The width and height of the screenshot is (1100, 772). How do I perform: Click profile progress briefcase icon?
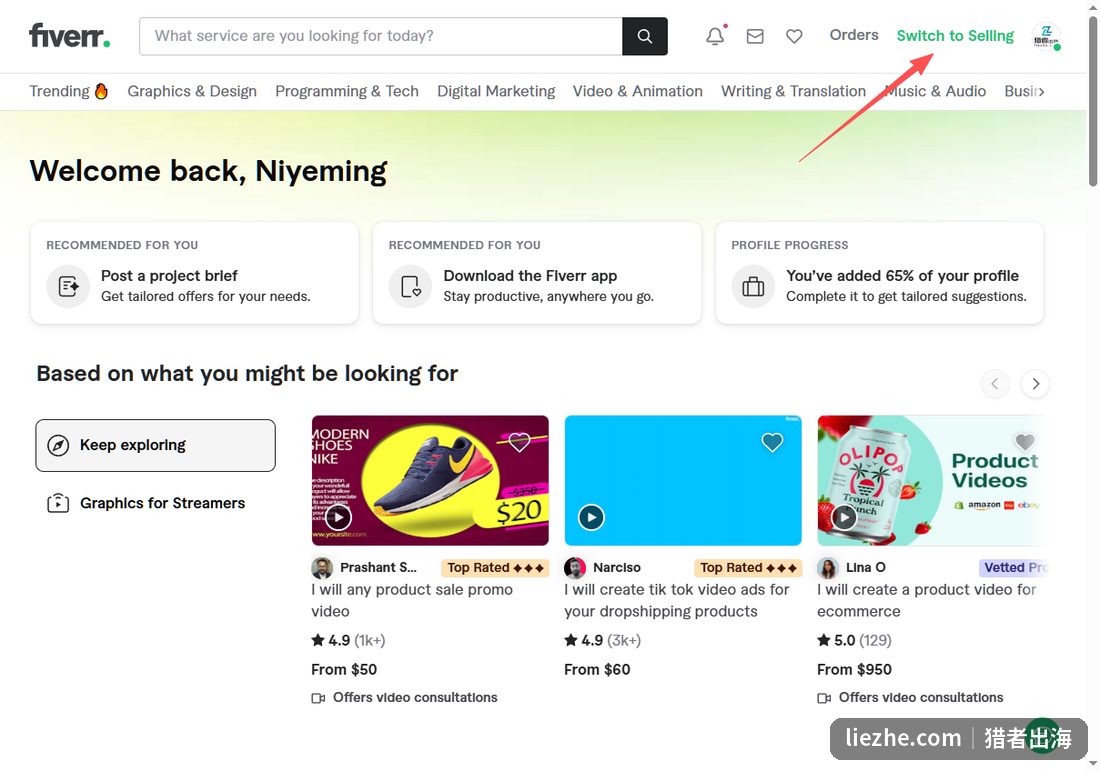coord(753,286)
